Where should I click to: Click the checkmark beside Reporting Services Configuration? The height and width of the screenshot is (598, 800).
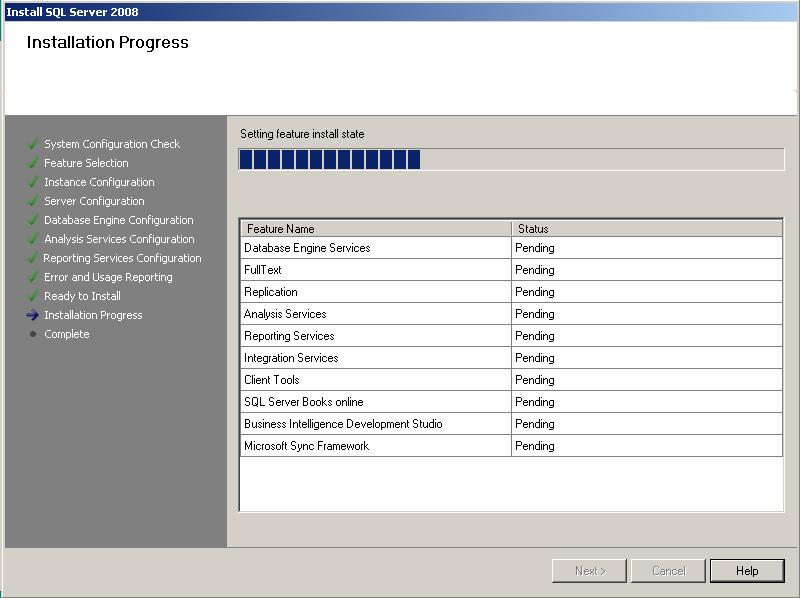click(33, 258)
